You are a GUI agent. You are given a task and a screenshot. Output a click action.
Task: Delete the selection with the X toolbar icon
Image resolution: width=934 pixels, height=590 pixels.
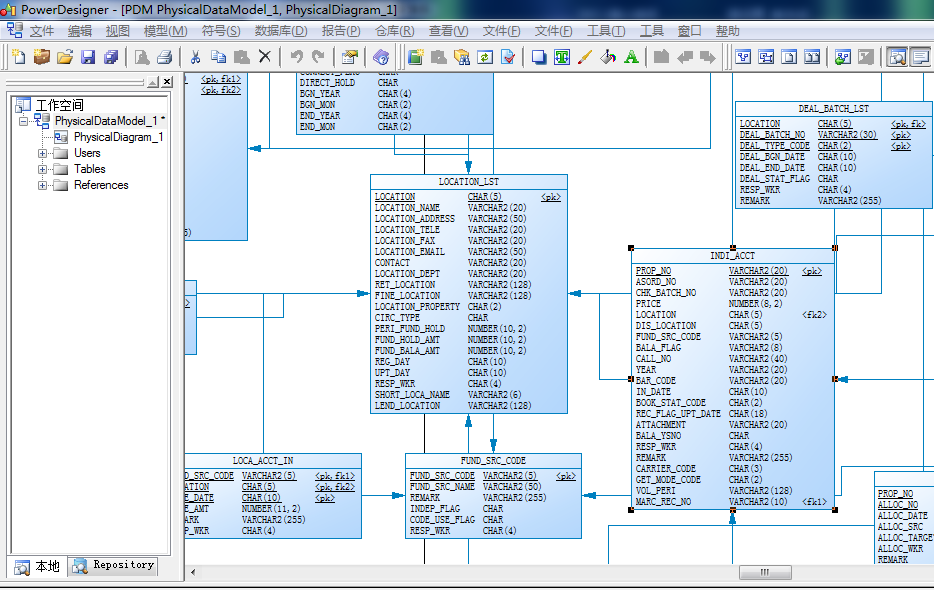pos(264,57)
